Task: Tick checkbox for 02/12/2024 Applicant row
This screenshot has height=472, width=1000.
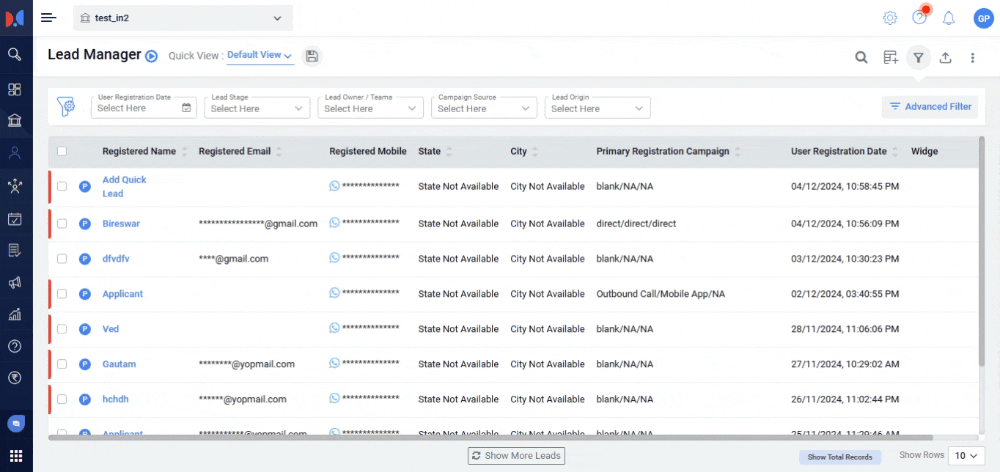Action: [62, 294]
